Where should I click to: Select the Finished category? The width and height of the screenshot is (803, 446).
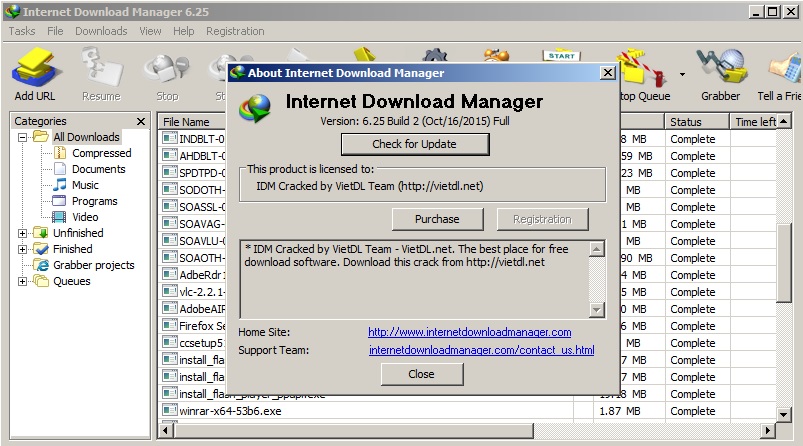coord(73,249)
